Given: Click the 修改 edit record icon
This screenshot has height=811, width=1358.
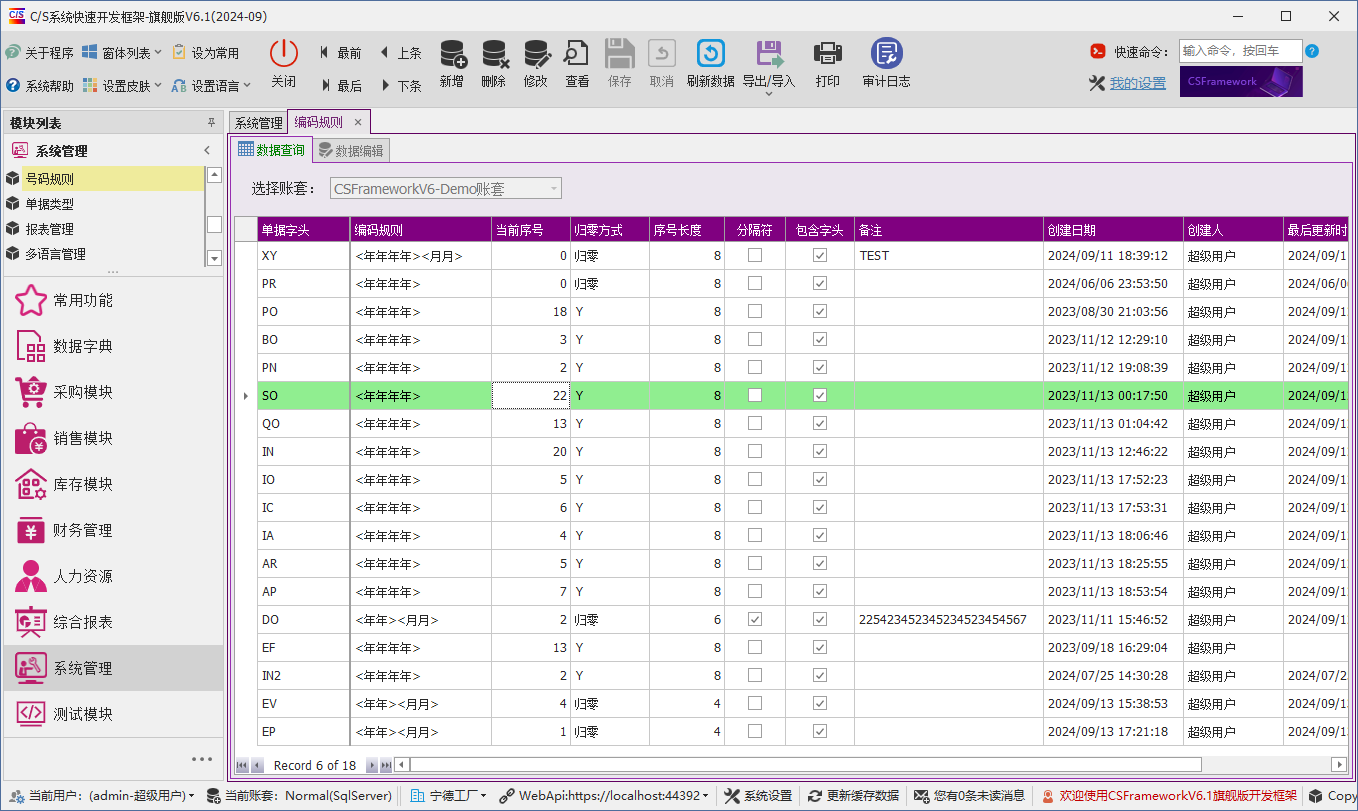Looking at the screenshot, I should (x=536, y=54).
